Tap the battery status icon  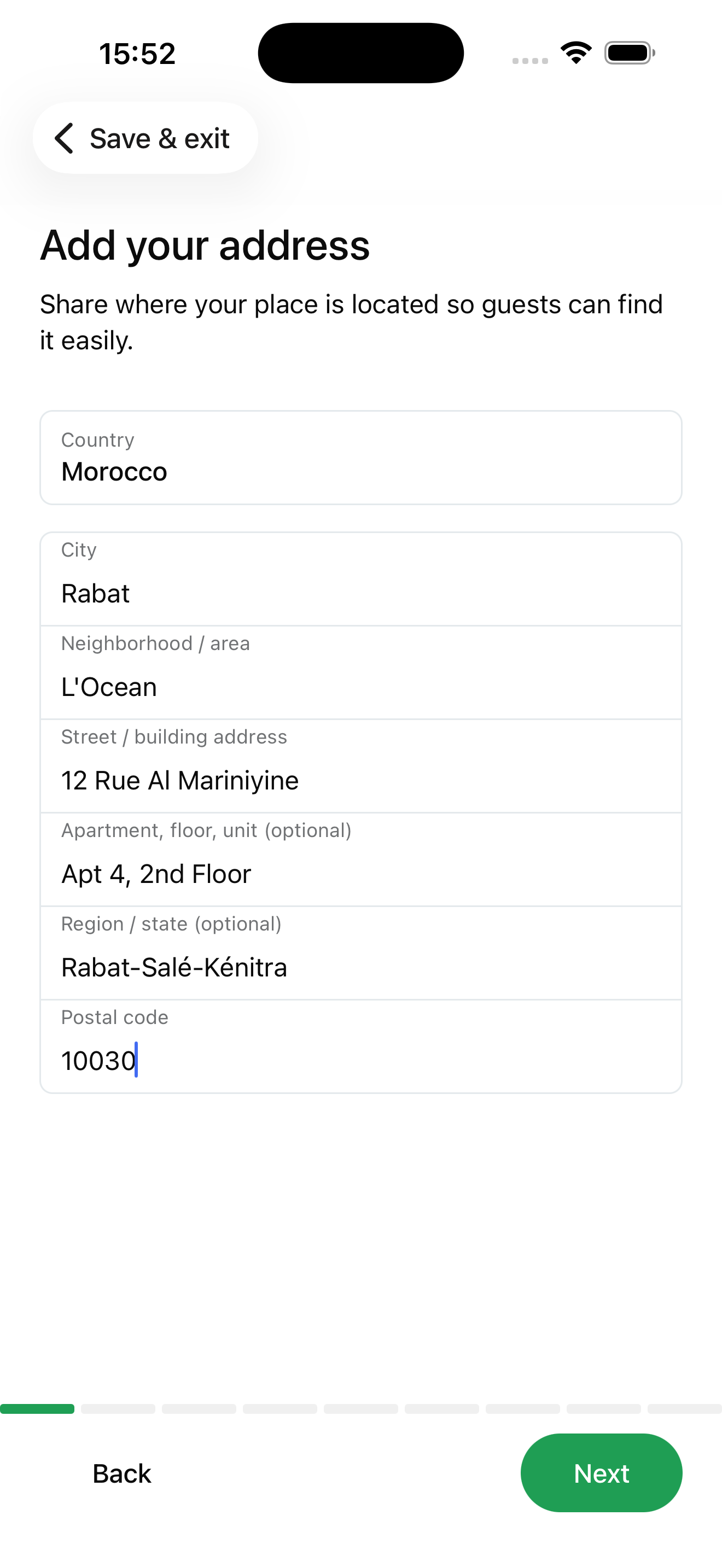tap(630, 53)
